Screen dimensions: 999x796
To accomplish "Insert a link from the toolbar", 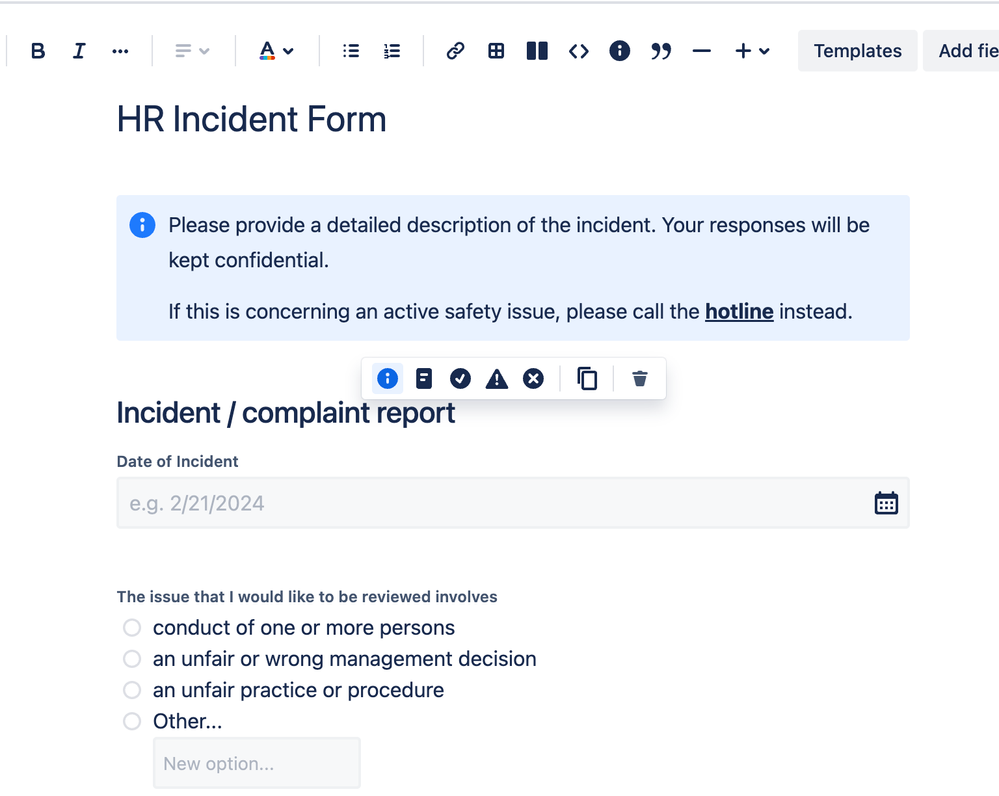I will [455, 51].
